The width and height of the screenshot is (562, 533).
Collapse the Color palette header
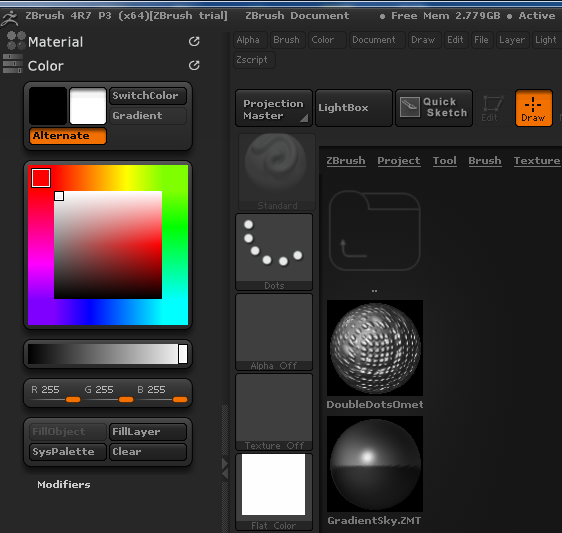tap(46, 66)
